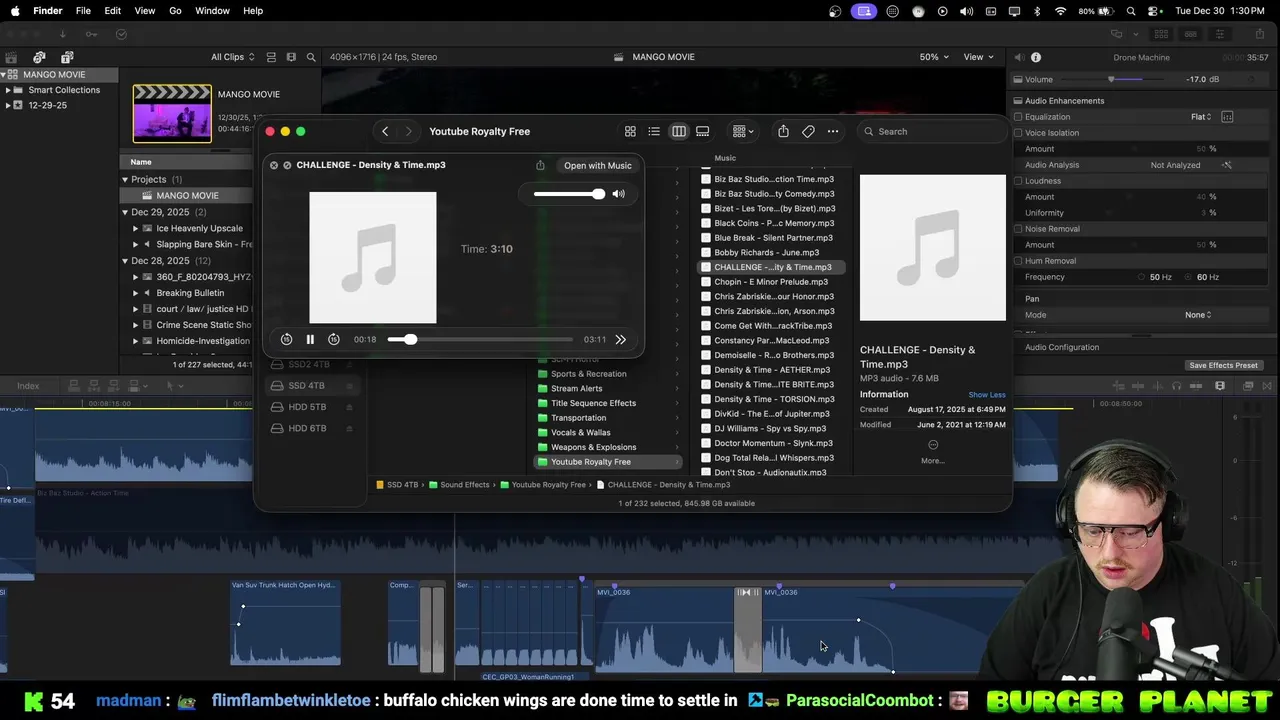
Task: Skip back 15 seconds in preview player
Action: [x=286, y=340]
